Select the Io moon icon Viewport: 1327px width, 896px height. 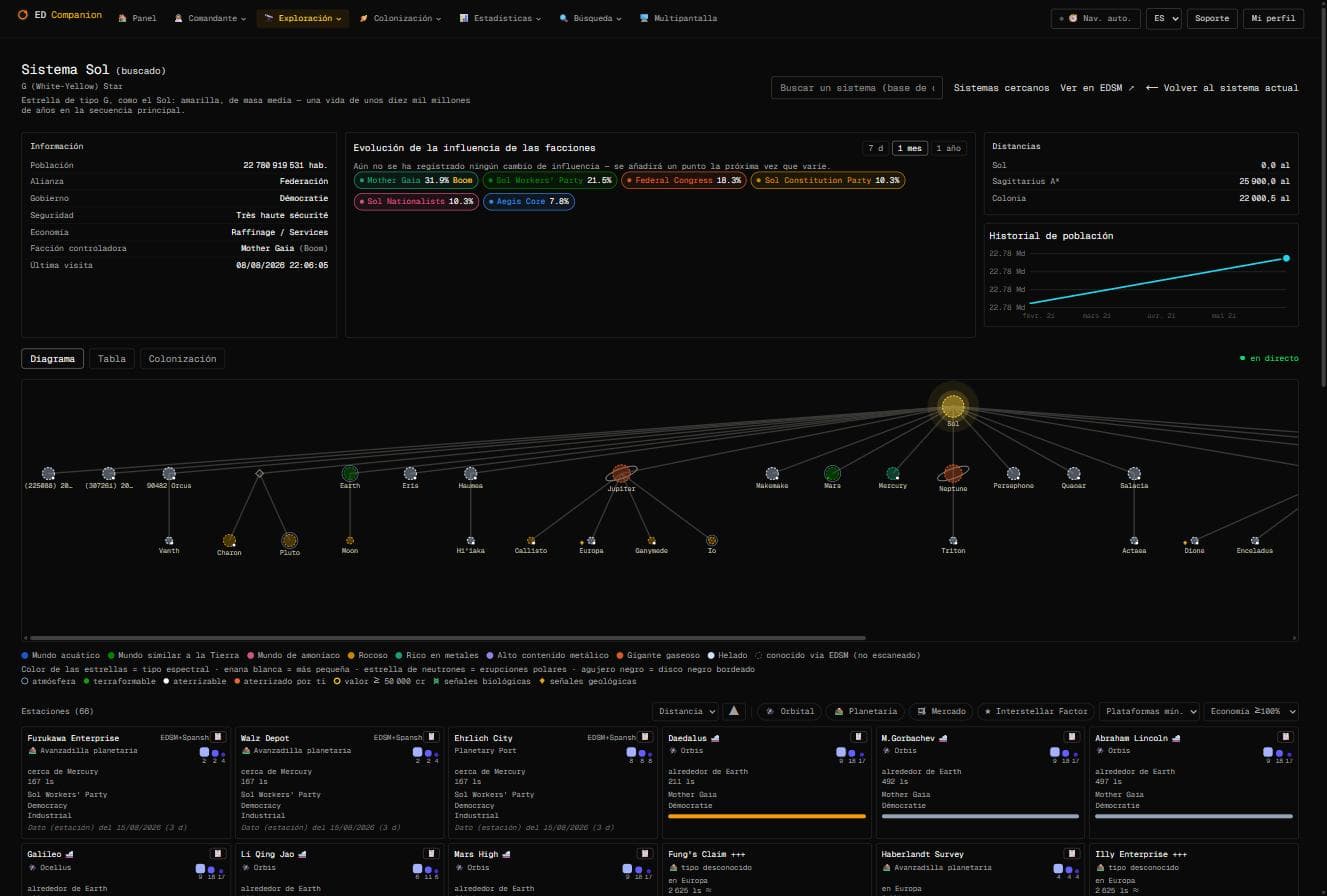point(712,540)
